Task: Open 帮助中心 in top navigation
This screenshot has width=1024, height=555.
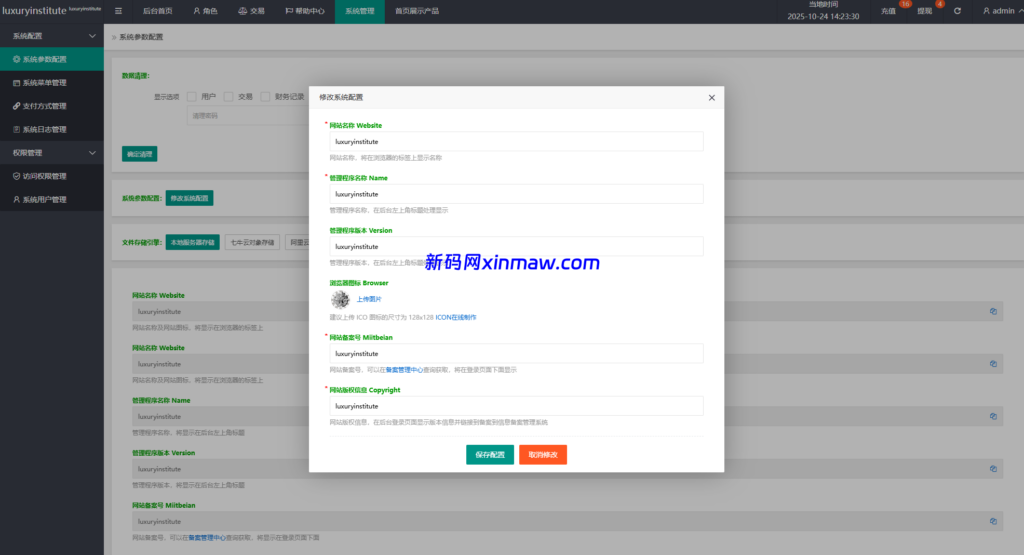Action: click(305, 11)
